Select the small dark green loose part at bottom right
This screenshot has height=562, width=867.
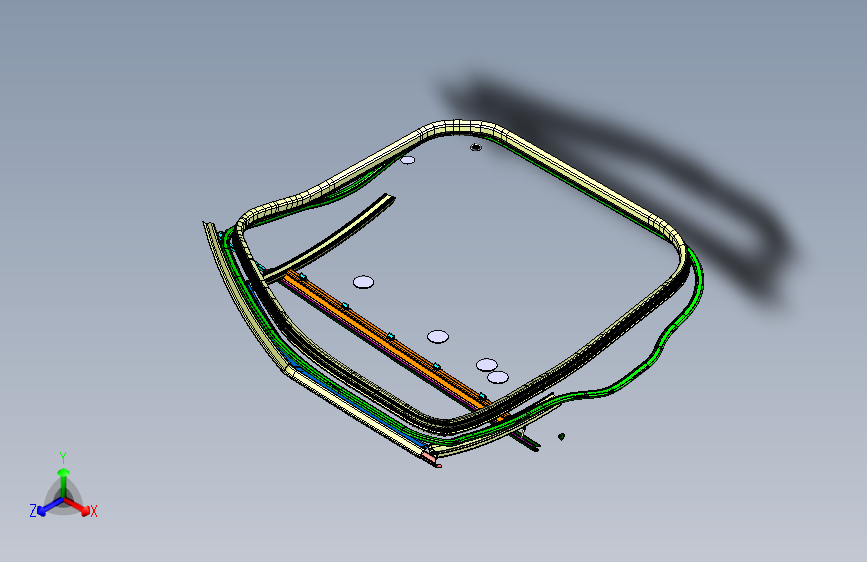coord(561,436)
